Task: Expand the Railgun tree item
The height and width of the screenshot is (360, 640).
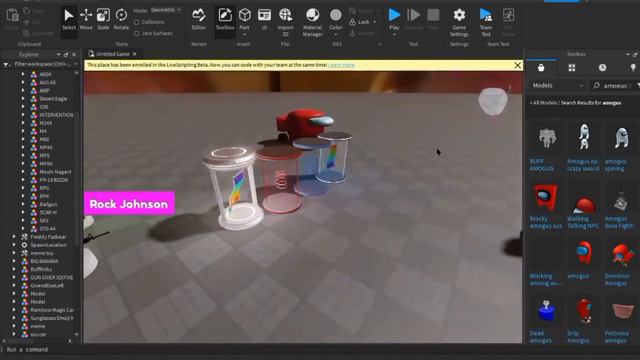Action: [23, 204]
